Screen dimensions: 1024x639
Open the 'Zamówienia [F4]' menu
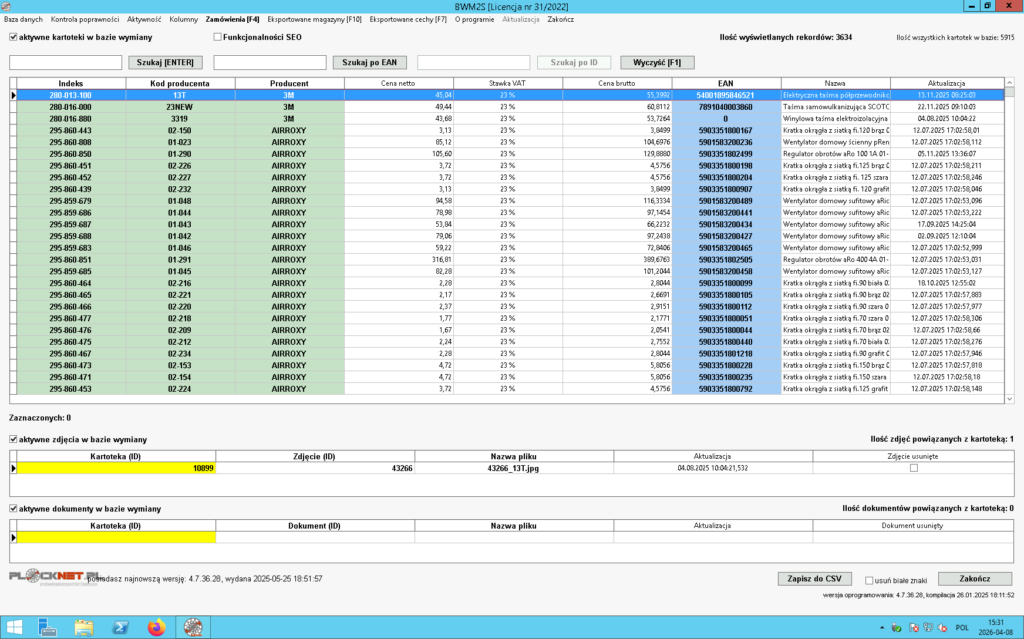(232, 19)
